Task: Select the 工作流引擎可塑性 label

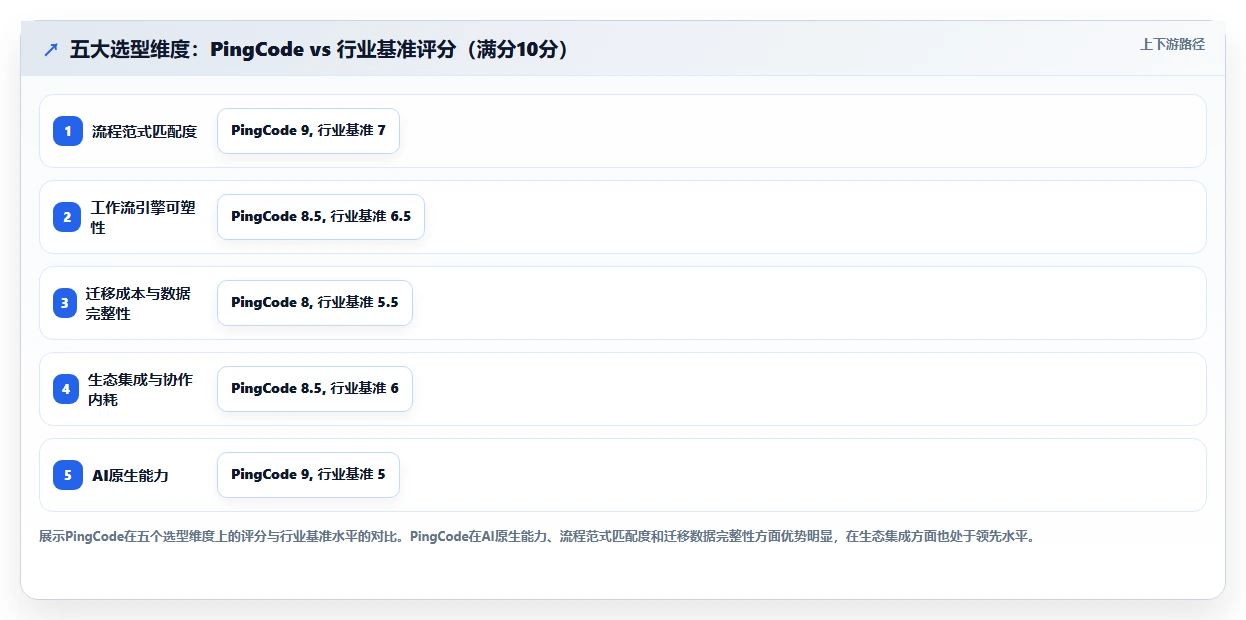Action: tap(143, 217)
